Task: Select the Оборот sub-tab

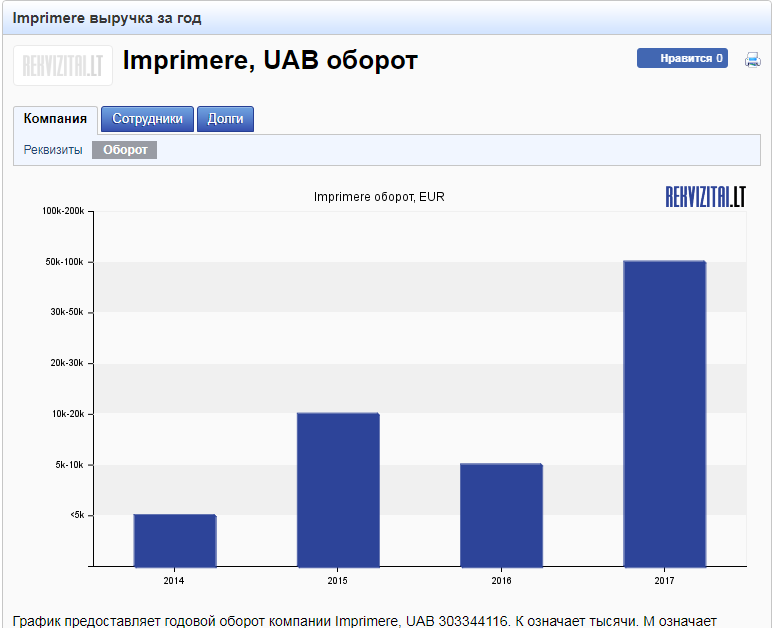Action: point(125,150)
